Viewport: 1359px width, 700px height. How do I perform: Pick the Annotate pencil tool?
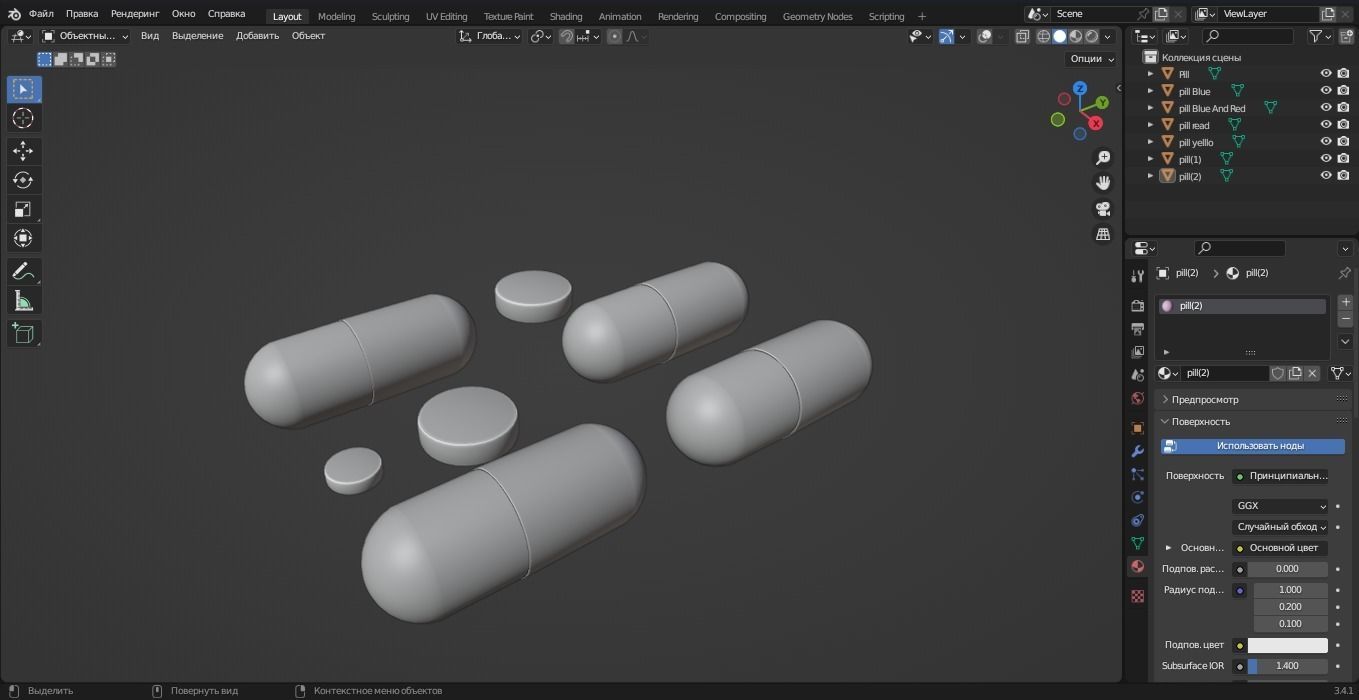point(24,271)
